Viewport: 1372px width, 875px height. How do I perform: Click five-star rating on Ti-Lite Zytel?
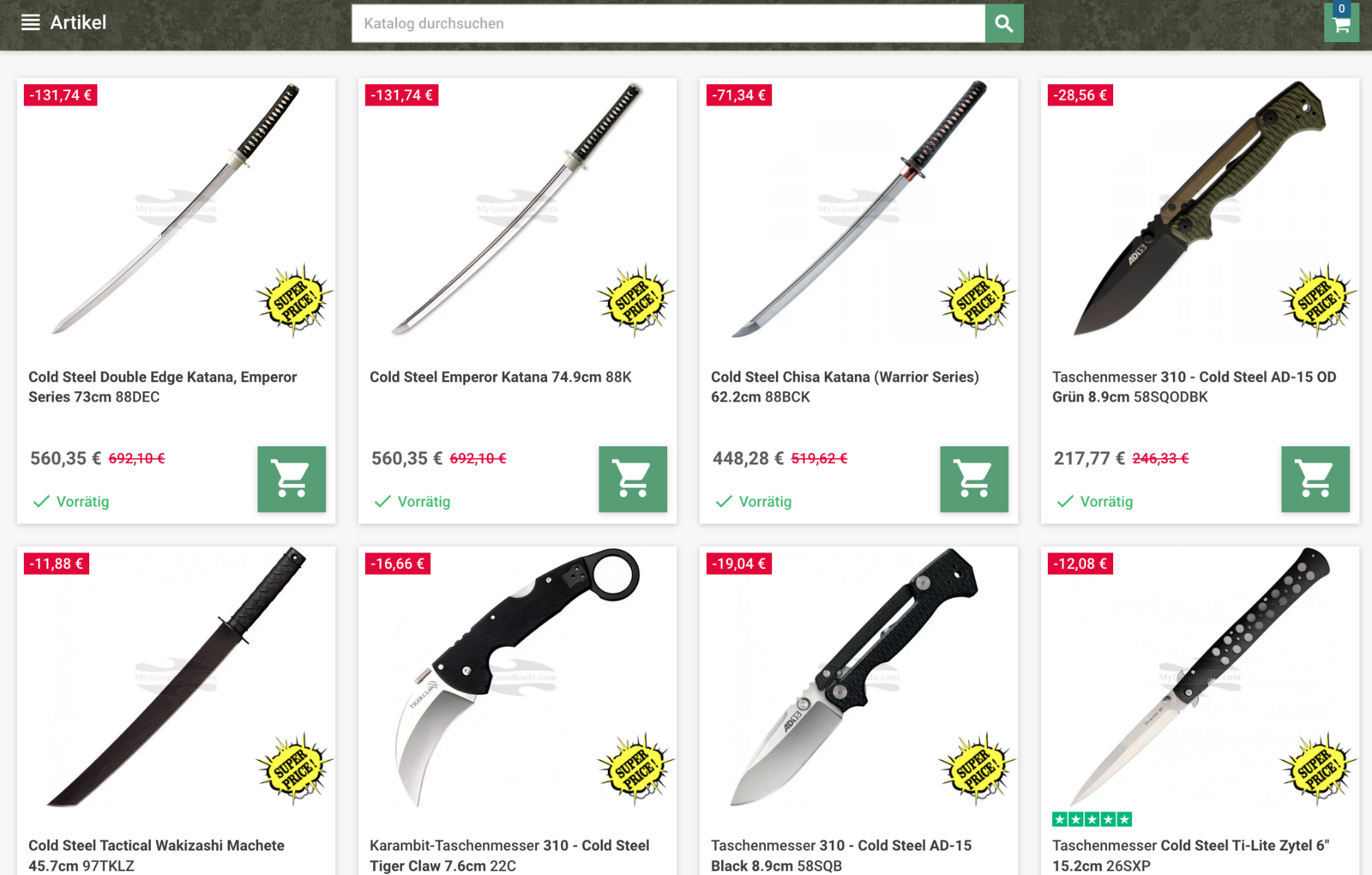tap(1092, 819)
